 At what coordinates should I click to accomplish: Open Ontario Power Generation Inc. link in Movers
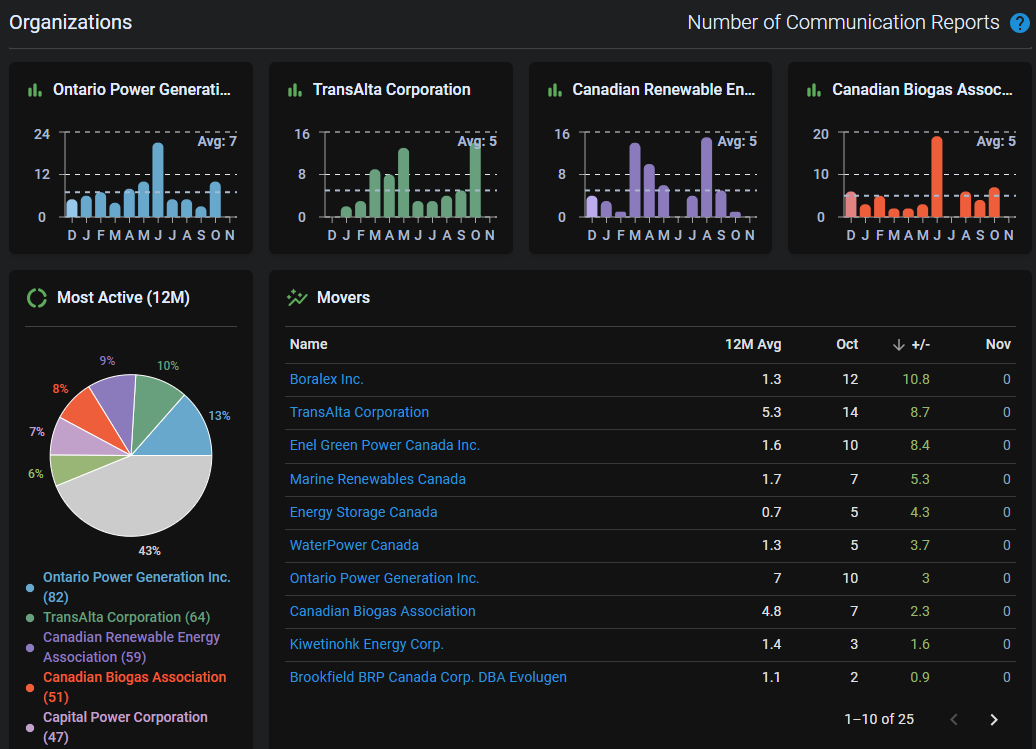coord(385,578)
